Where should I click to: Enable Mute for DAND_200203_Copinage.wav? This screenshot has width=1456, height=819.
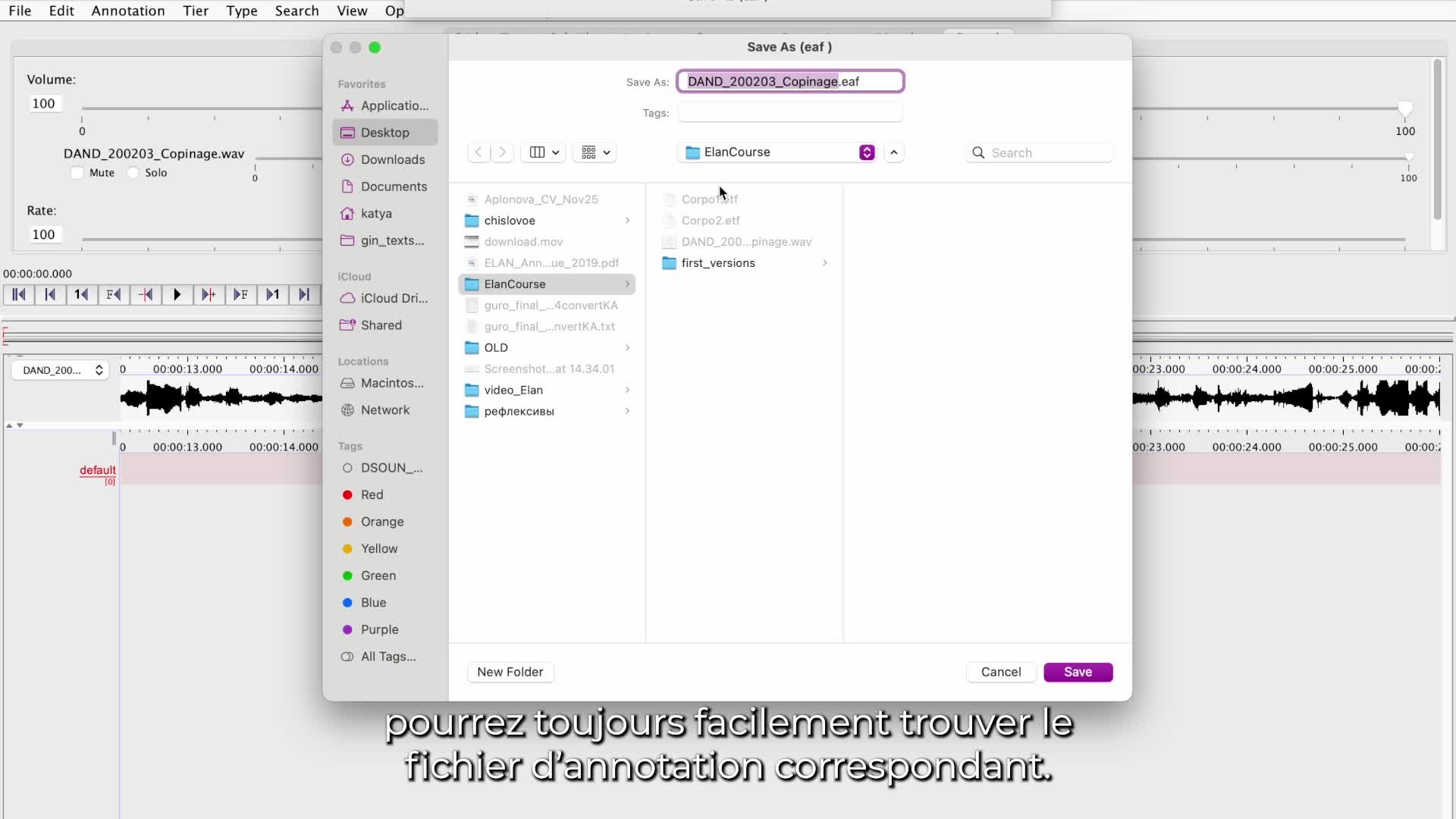click(x=77, y=173)
